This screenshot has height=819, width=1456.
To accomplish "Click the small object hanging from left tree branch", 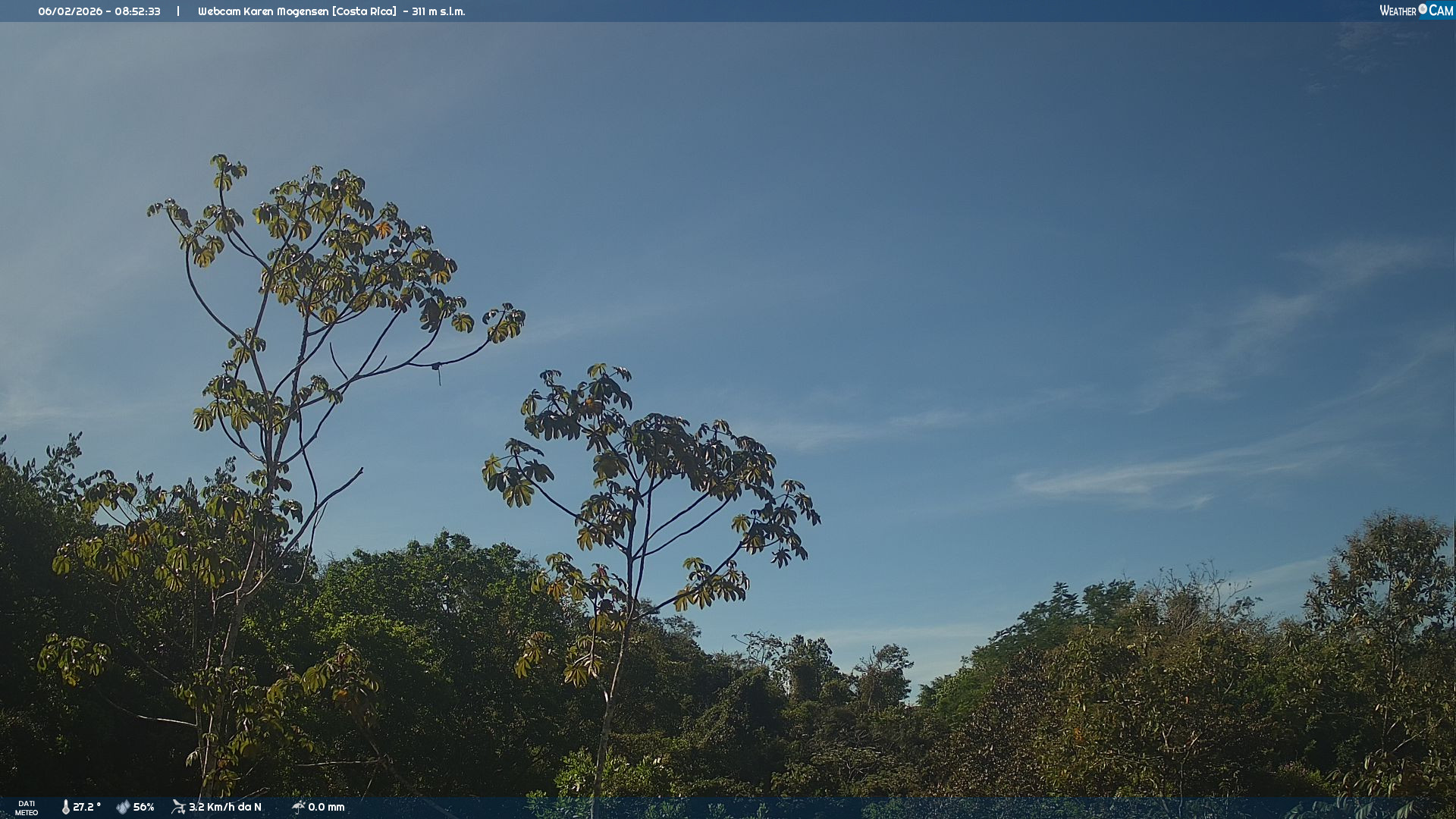I will pyautogui.click(x=437, y=371).
